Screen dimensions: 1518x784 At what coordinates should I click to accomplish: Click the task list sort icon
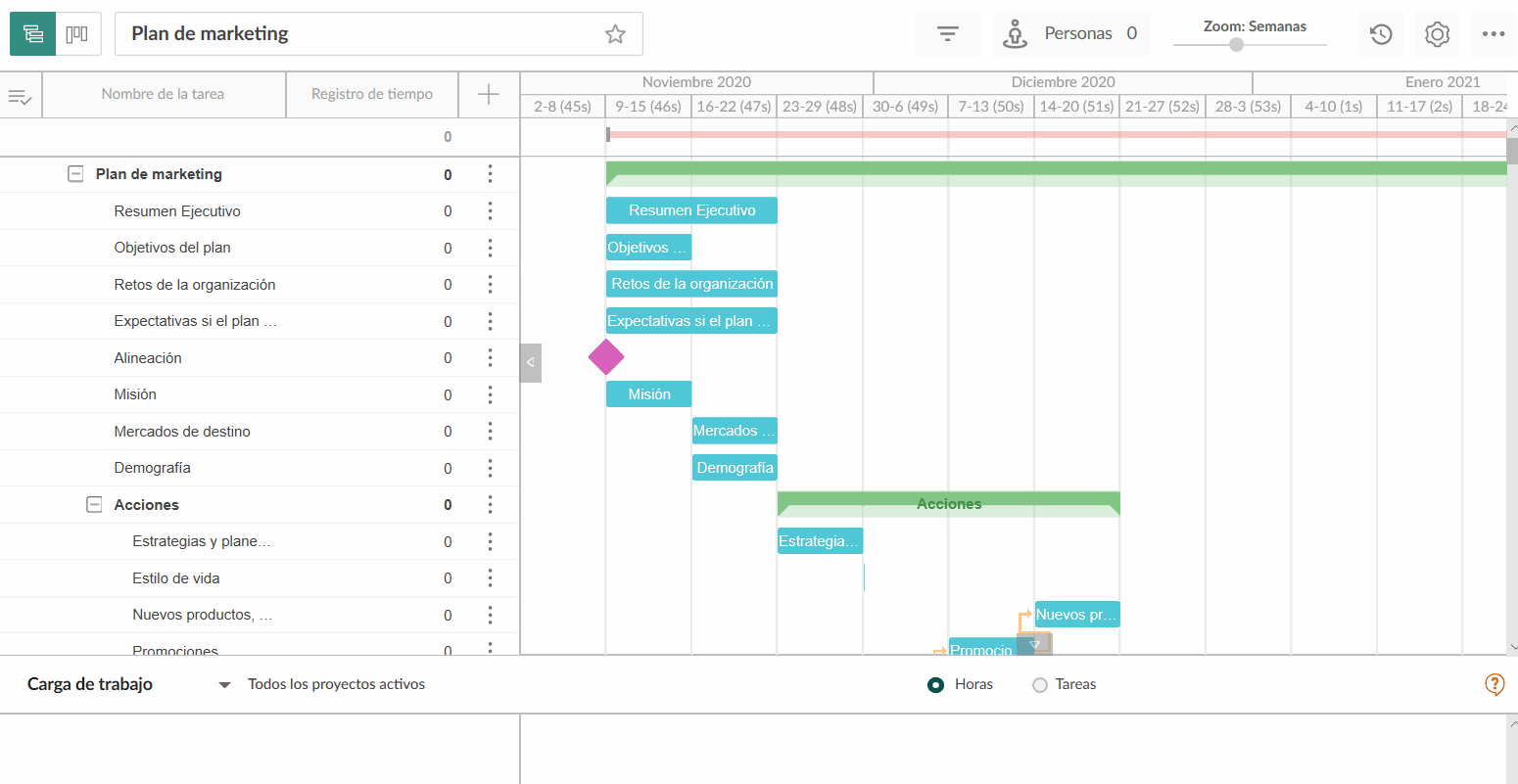coord(20,94)
